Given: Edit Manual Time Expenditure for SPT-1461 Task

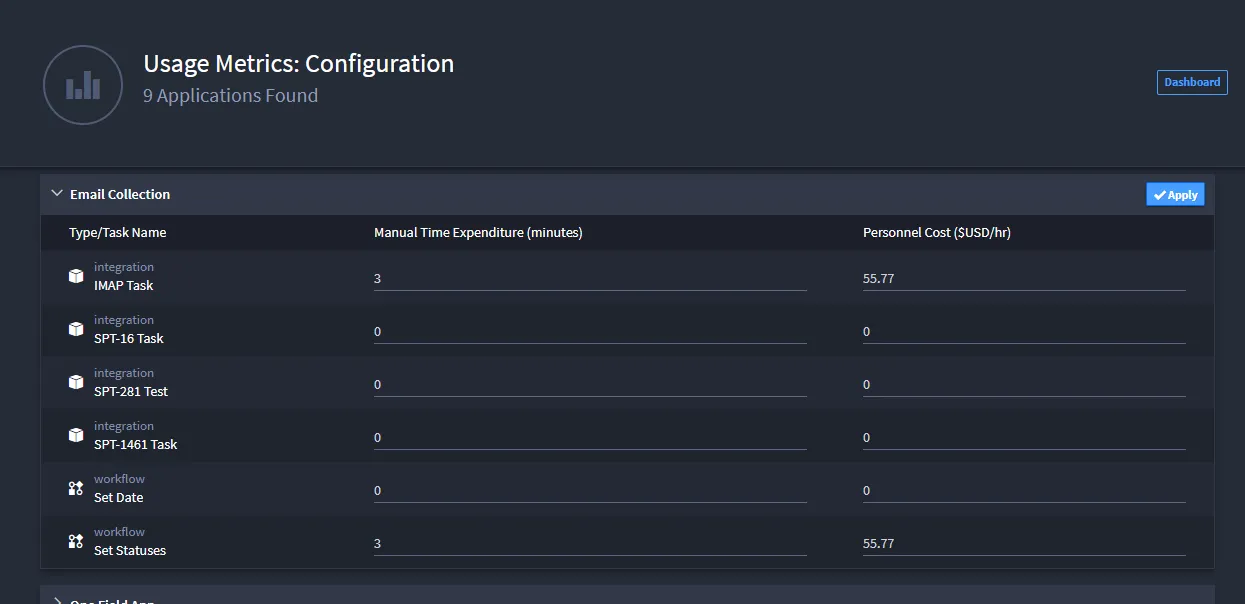Looking at the screenshot, I should click(590, 437).
